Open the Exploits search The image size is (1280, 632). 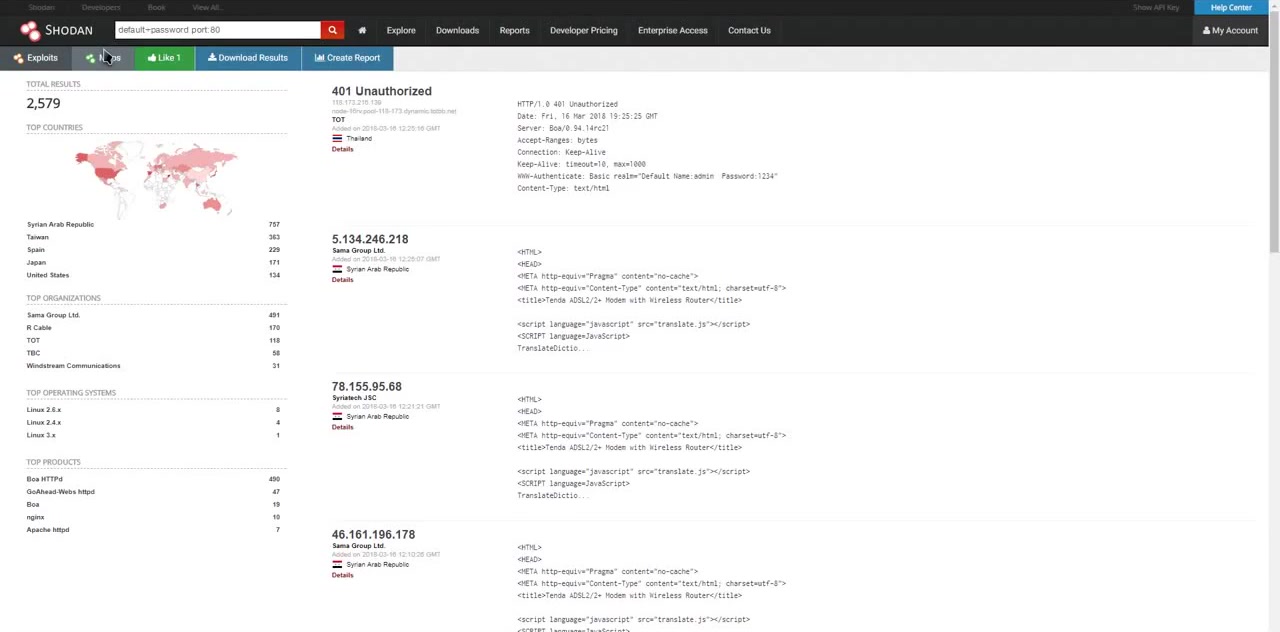[x=36, y=58]
